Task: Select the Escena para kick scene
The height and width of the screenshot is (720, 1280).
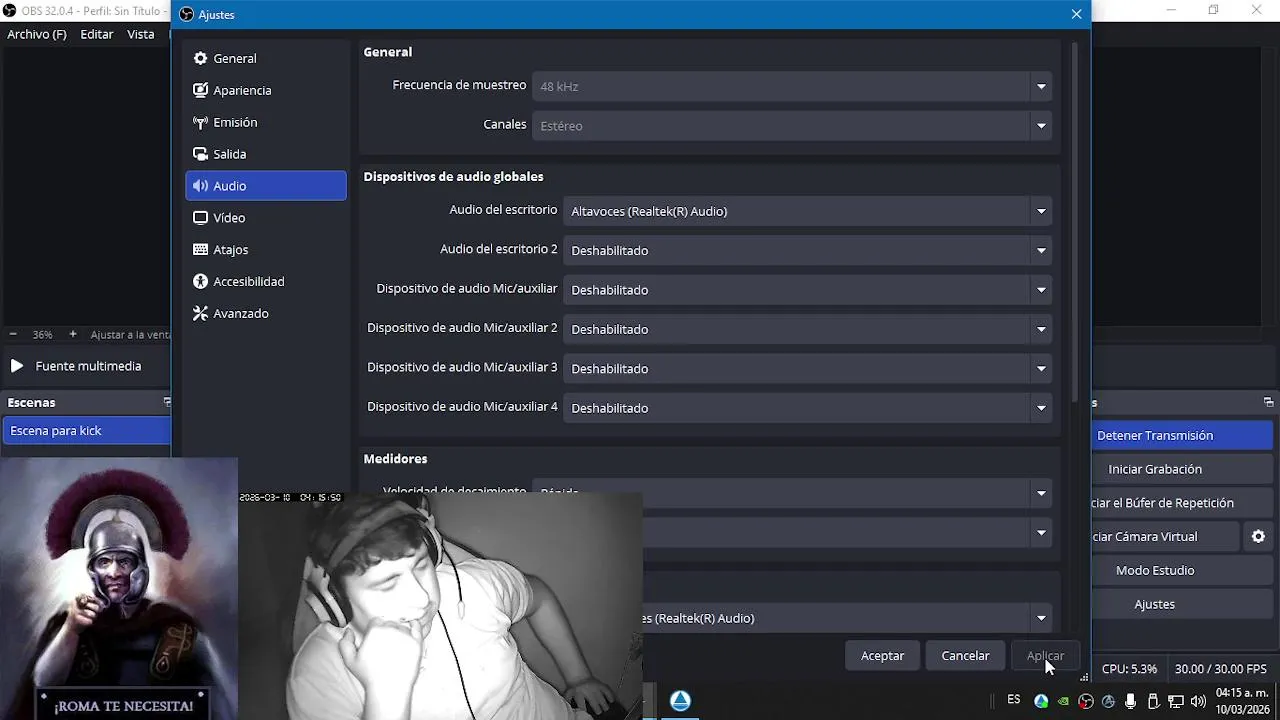Action: click(88, 431)
